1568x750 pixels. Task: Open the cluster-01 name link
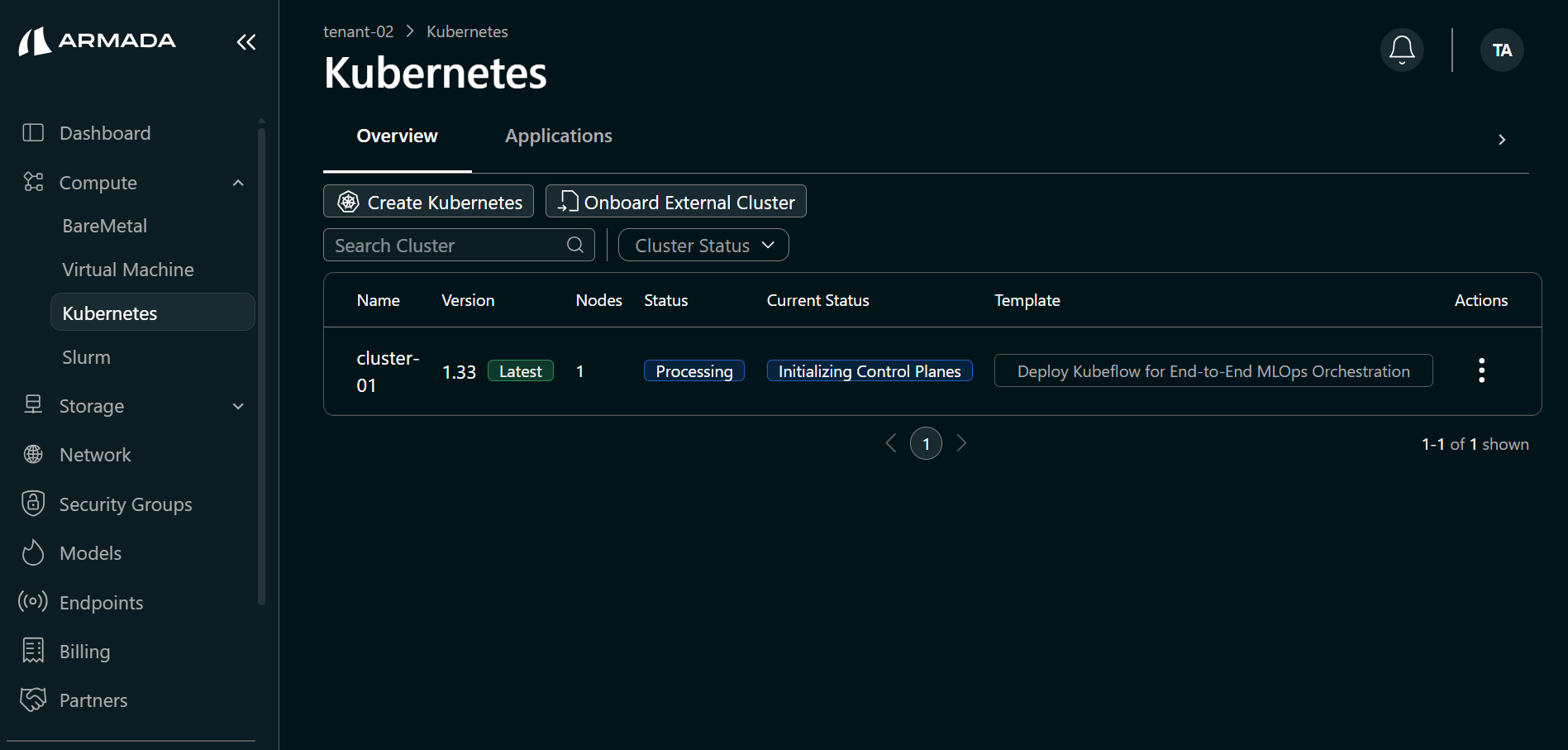coord(388,371)
